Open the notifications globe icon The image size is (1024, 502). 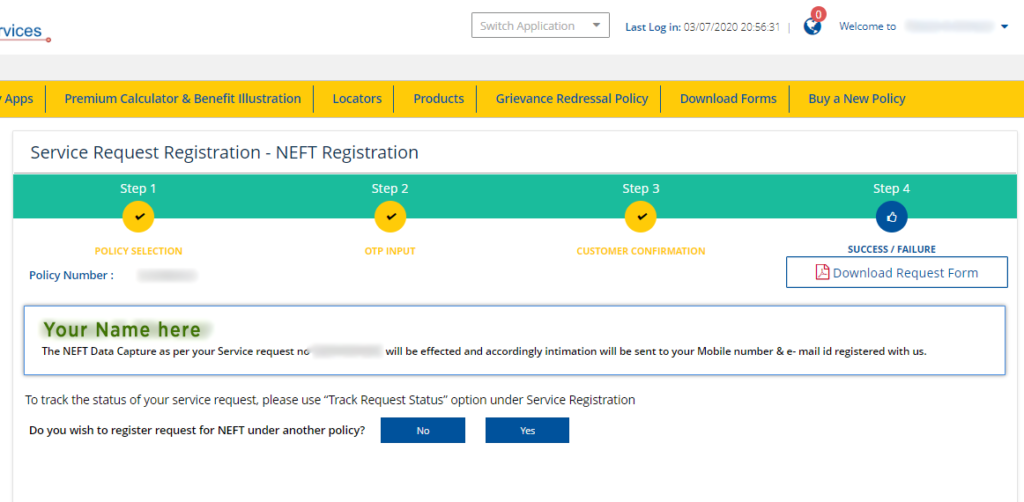click(x=812, y=27)
